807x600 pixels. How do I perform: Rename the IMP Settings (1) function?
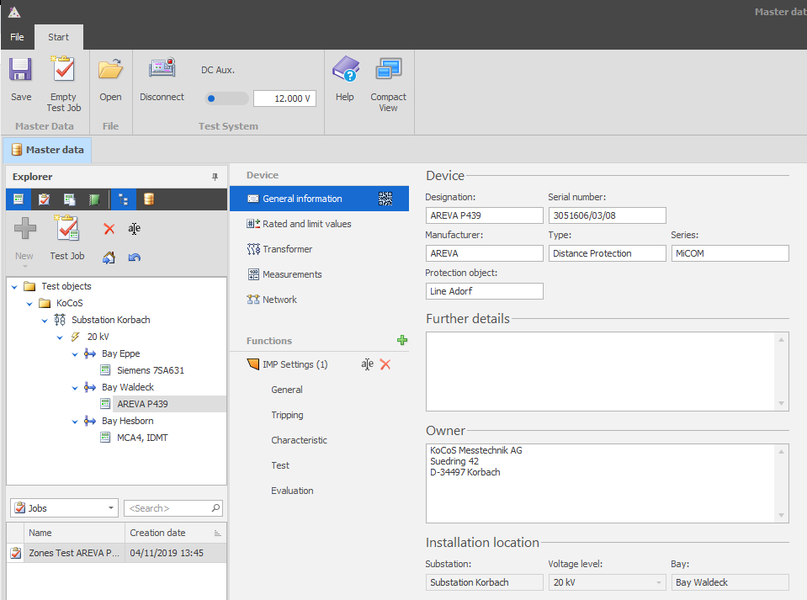point(367,364)
